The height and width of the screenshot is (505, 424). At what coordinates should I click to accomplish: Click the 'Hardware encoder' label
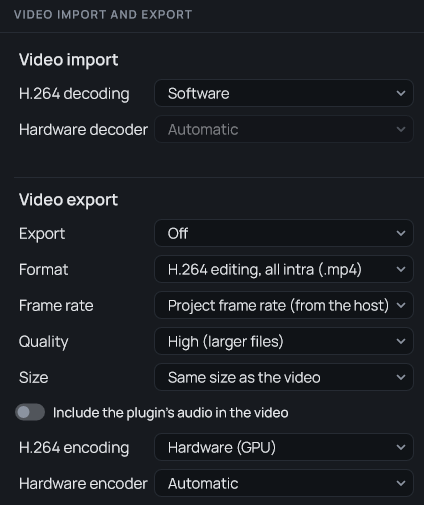click(x=83, y=483)
